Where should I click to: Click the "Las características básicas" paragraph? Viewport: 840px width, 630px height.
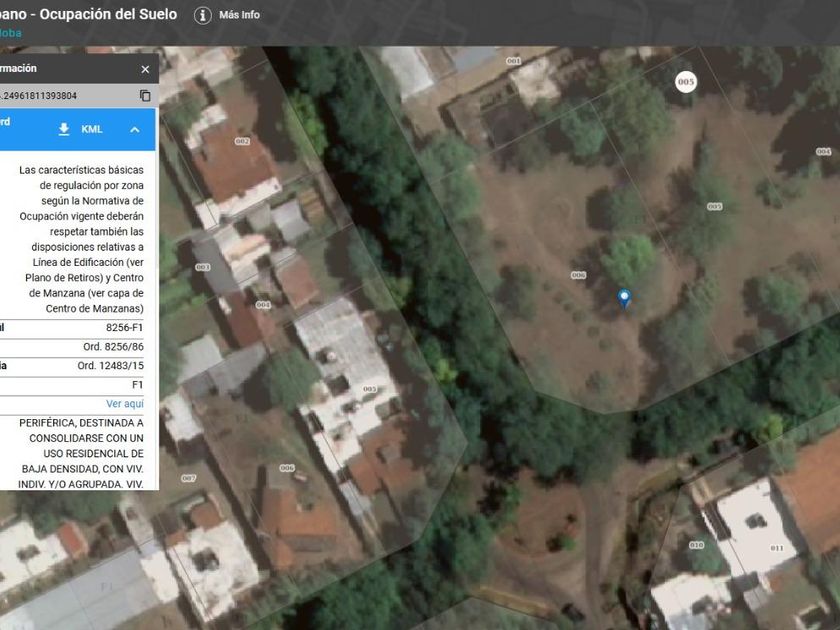point(81,239)
